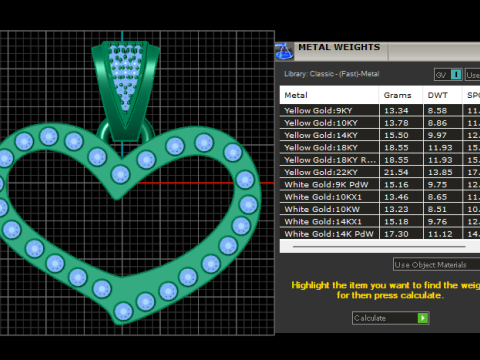Click the green arrow on Calculate
Image resolution: width=480 pixels, height=360 pixels.
click(x=423, y=318)
